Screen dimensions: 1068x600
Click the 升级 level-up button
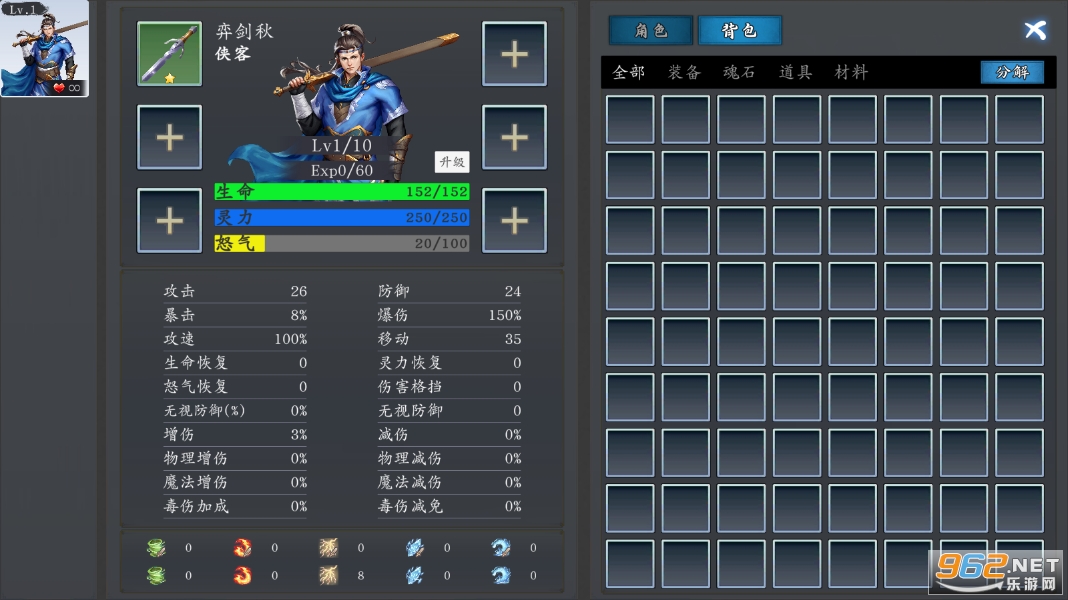pyautogui.click(x=452, y=162)
